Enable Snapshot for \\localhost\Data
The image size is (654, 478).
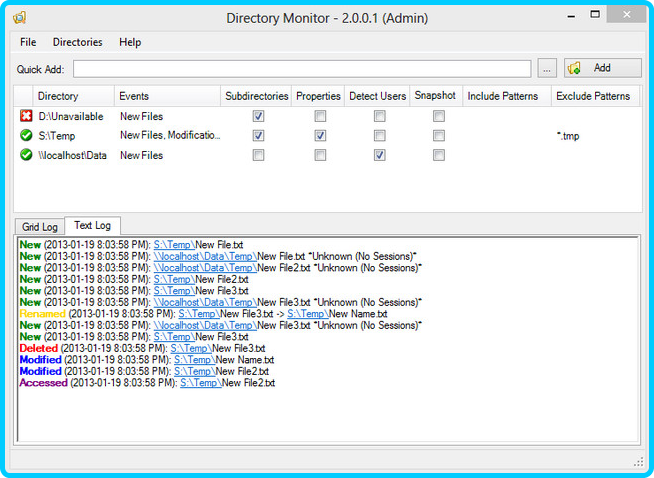[x=438, y=155]
